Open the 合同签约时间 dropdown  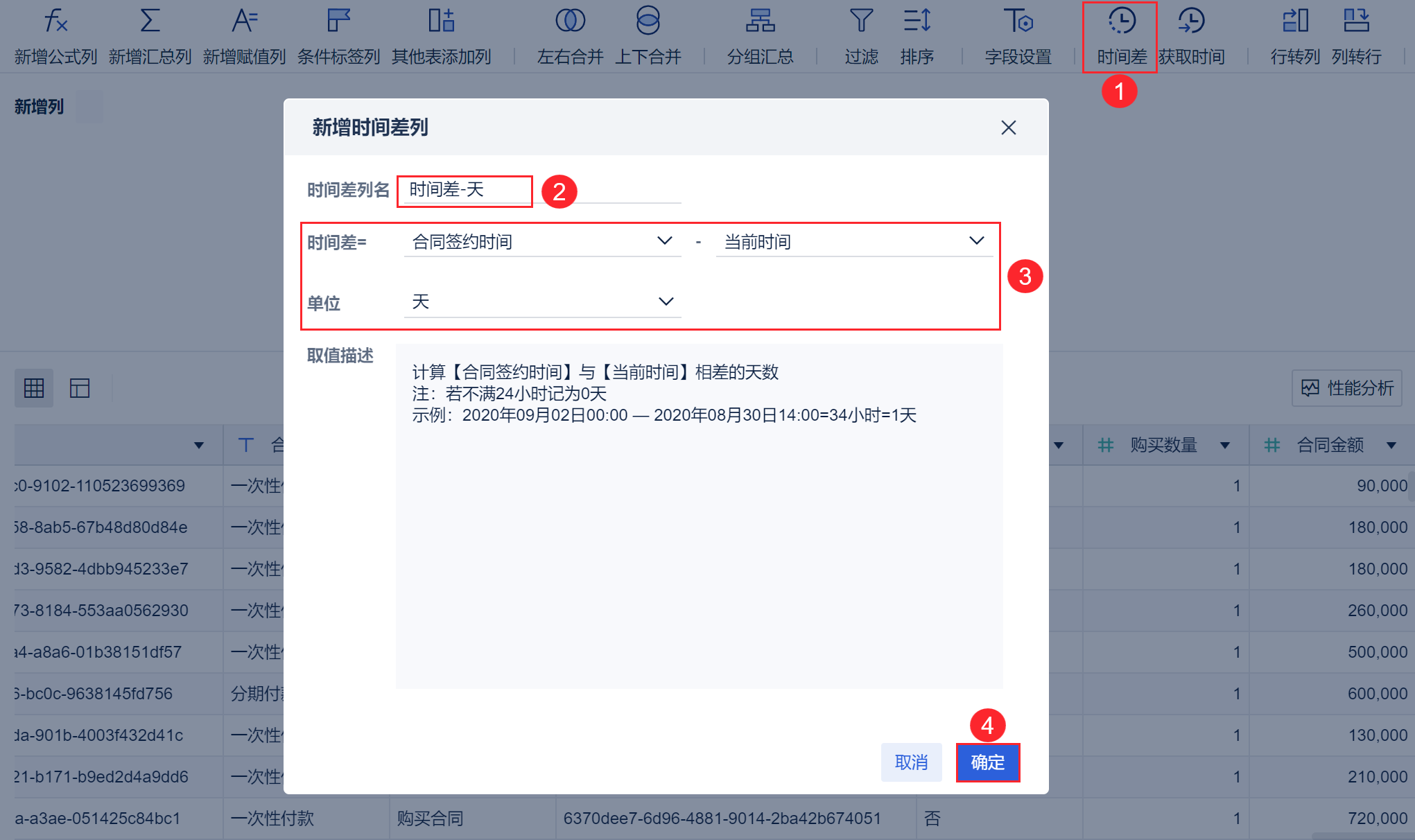click(x=542, y=242)
